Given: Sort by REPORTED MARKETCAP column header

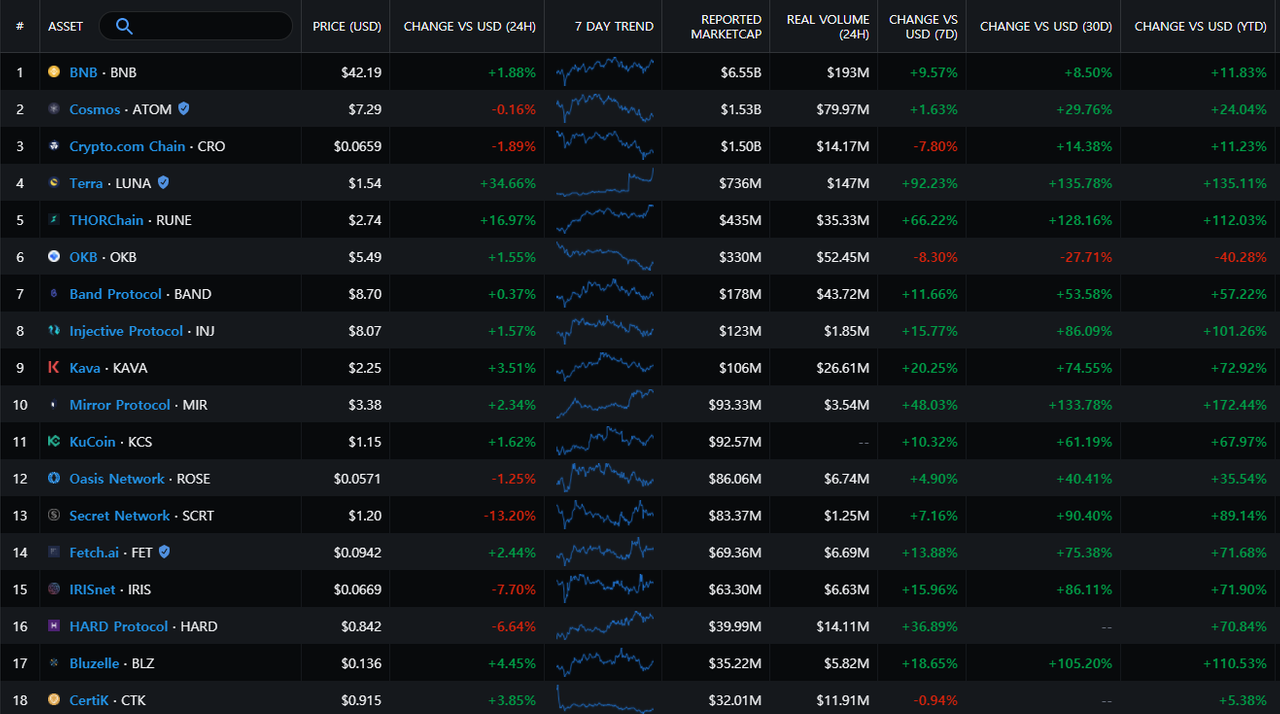Looking at the screenshot, I should point(726,27).
